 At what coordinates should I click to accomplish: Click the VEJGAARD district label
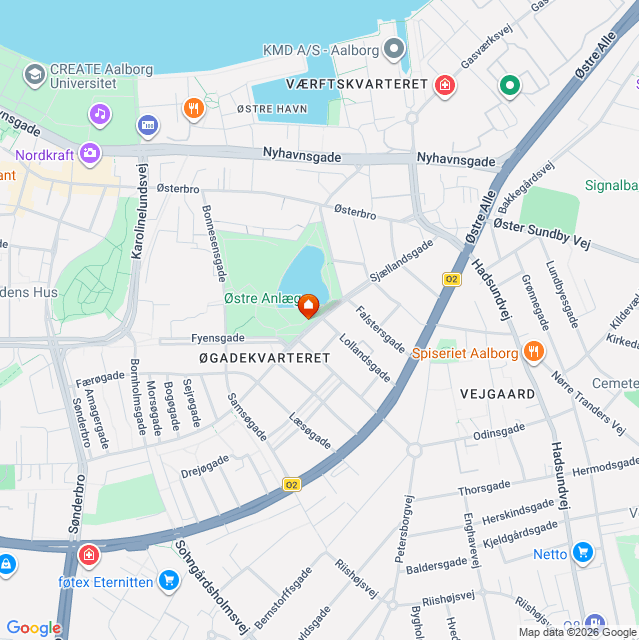(x=497, y=394)
